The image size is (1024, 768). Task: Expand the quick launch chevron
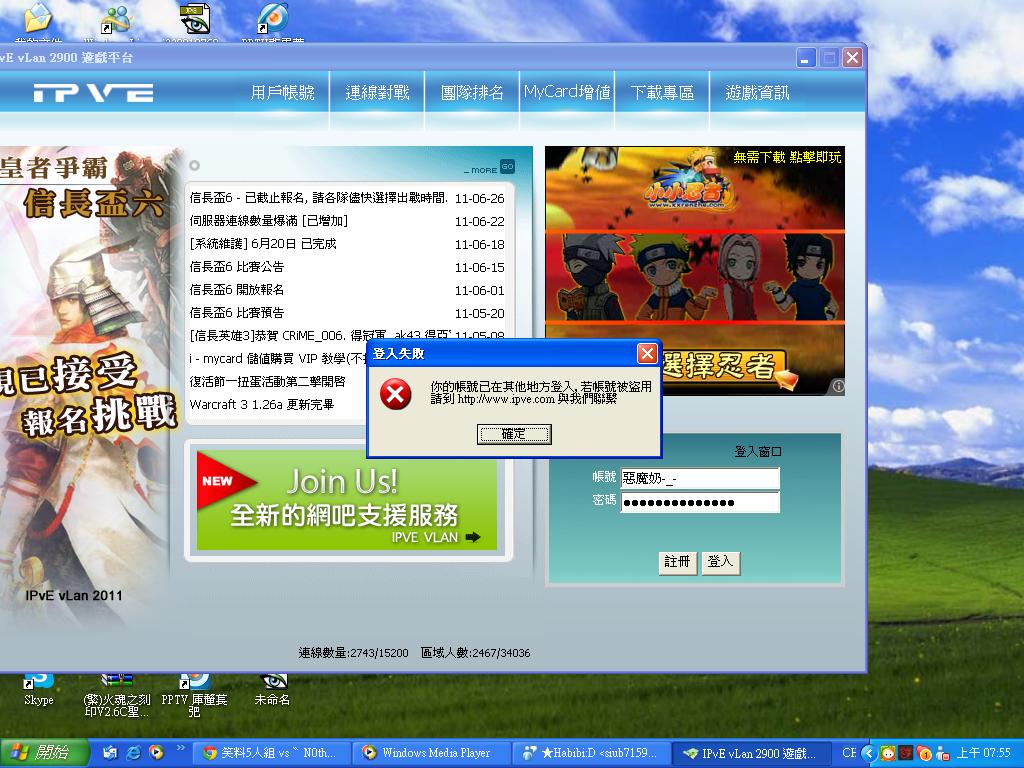click(x=180, y=748)
